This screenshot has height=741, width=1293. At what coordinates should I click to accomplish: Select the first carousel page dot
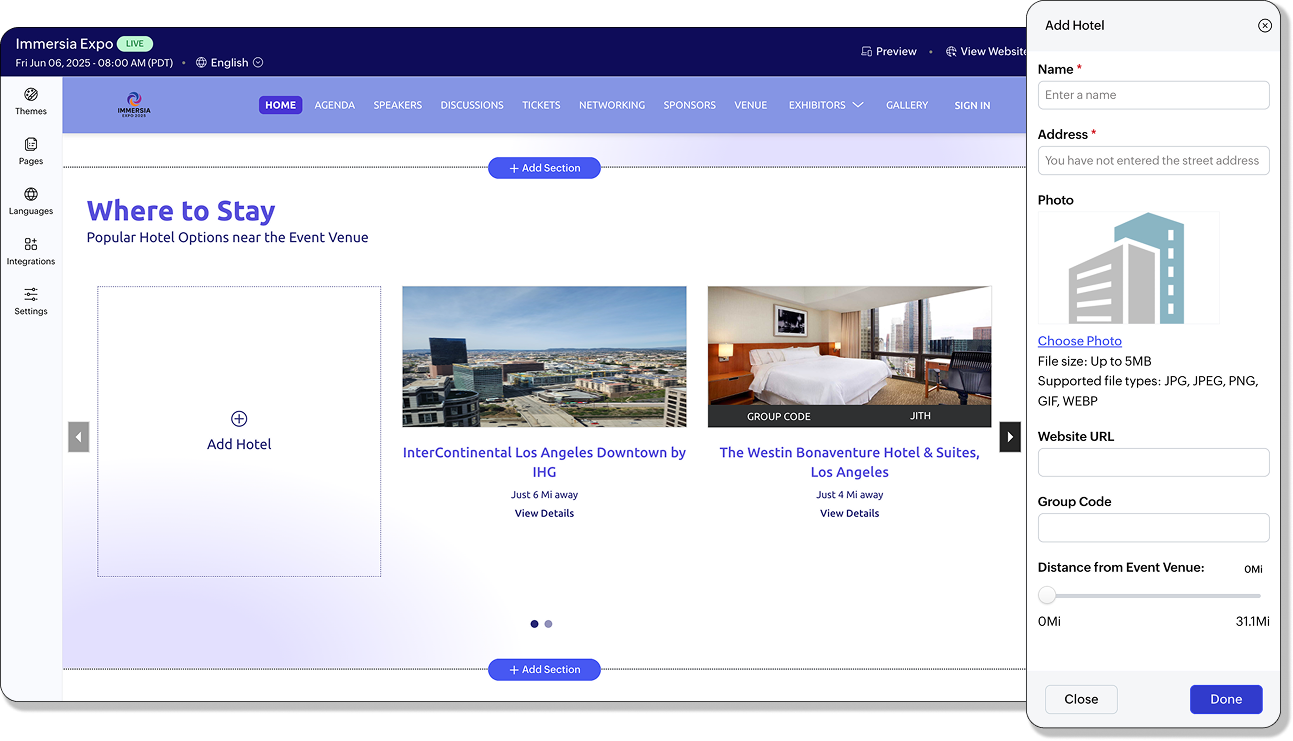pyautogui.click(x=534, y=624)
